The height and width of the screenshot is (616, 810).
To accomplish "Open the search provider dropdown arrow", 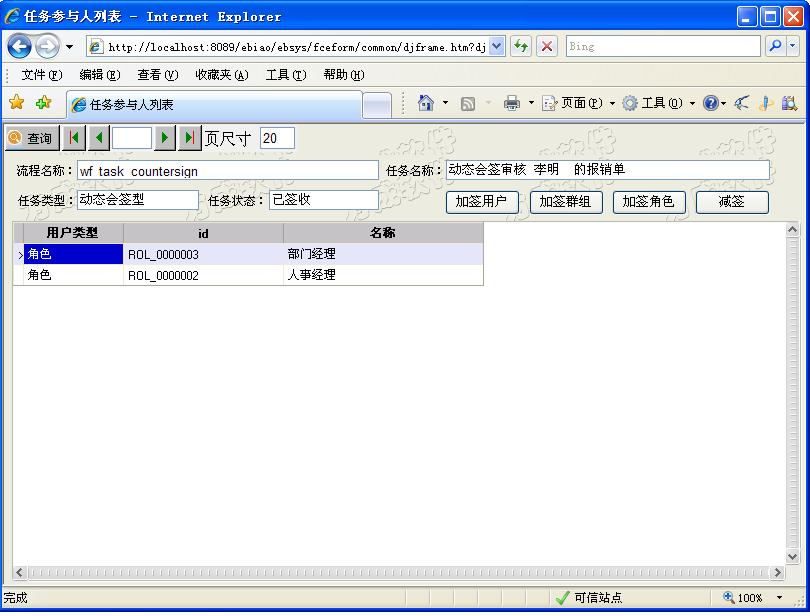I will click(x=793, y=47).
